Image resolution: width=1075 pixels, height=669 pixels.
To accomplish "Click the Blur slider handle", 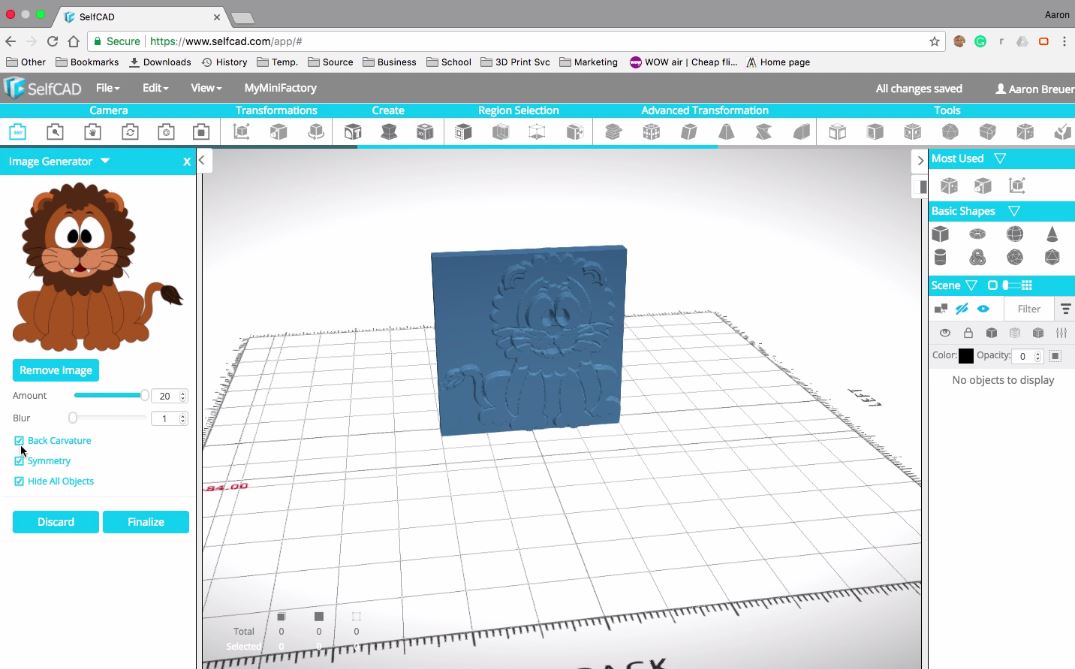I will [x=73, y=417].
